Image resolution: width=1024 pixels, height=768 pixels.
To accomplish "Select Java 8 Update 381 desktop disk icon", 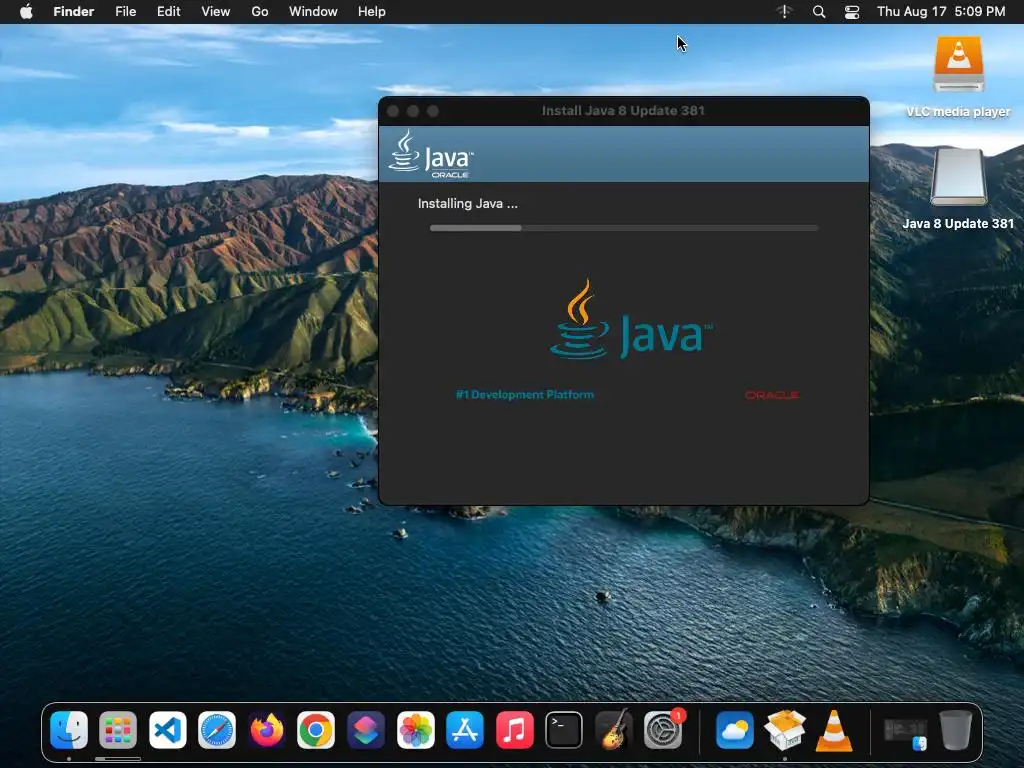I will coord(958,177).
